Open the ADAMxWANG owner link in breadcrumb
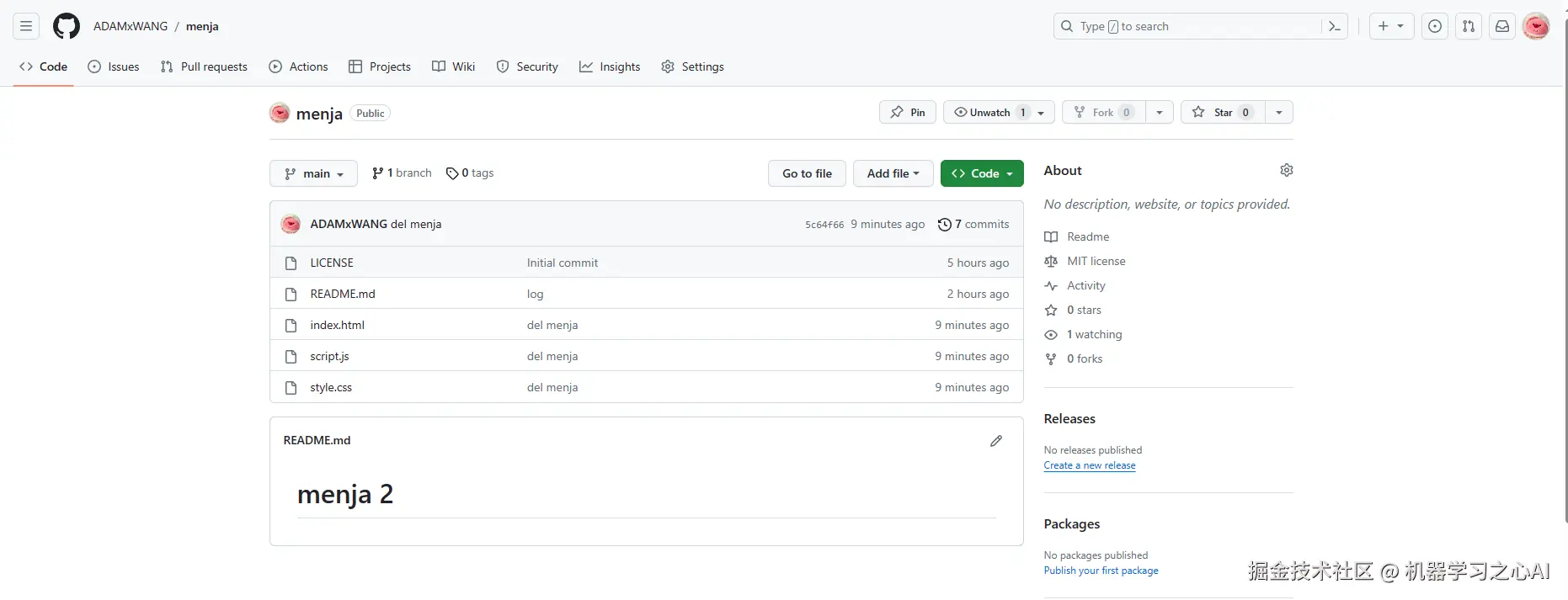This screenshot has width=1568, height=600. pos(131,26)
